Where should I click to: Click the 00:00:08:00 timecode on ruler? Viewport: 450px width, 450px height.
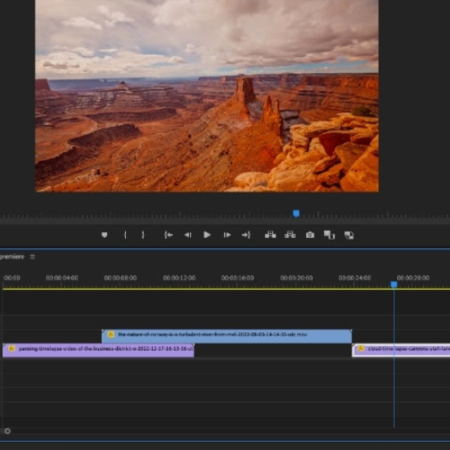click(x=120, y=278)
